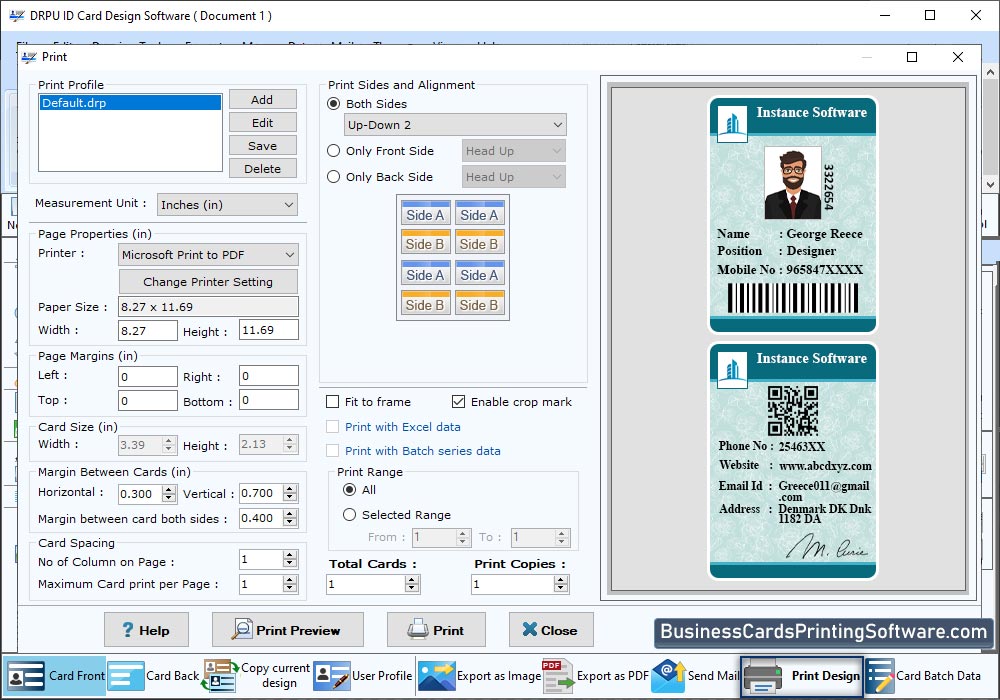
Task: Open the Send Mail icon
Action: [x=668, y=676]
